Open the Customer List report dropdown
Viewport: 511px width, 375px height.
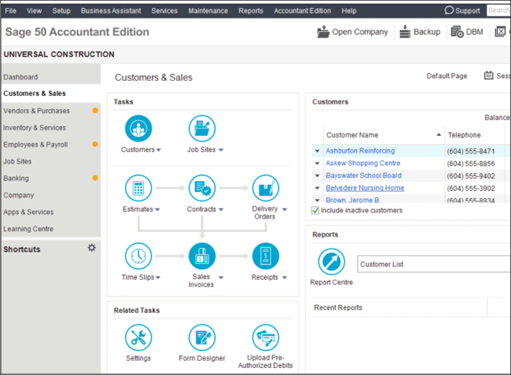pyautogui.click(x=434, y=264)
